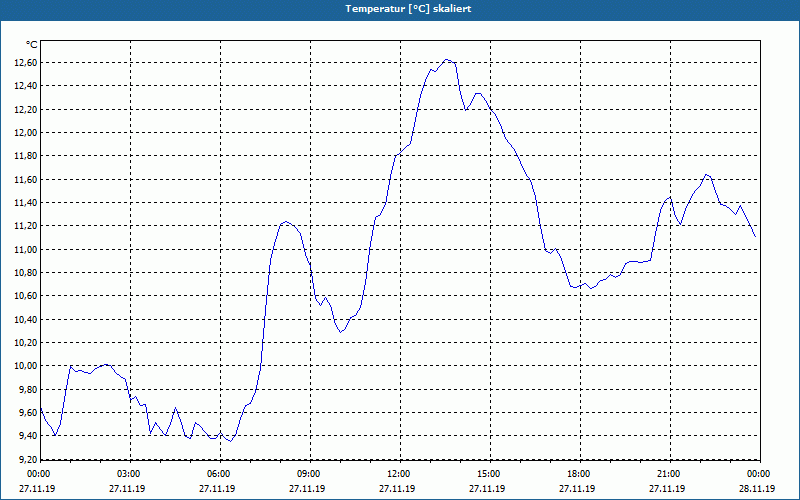Select the 18:00 time label
Screen dimensions: 800x500
[577, 474]
